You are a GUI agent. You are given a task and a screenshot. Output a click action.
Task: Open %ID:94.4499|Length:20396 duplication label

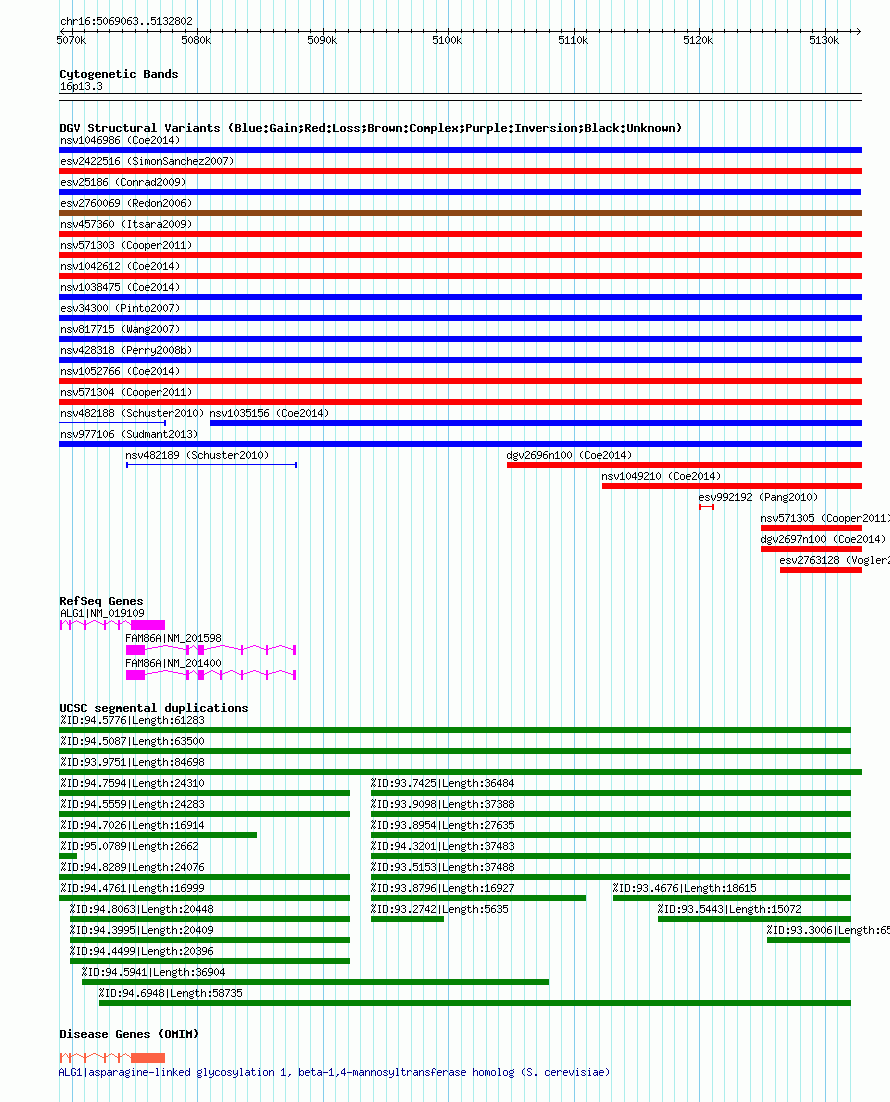tap(141, 952)
